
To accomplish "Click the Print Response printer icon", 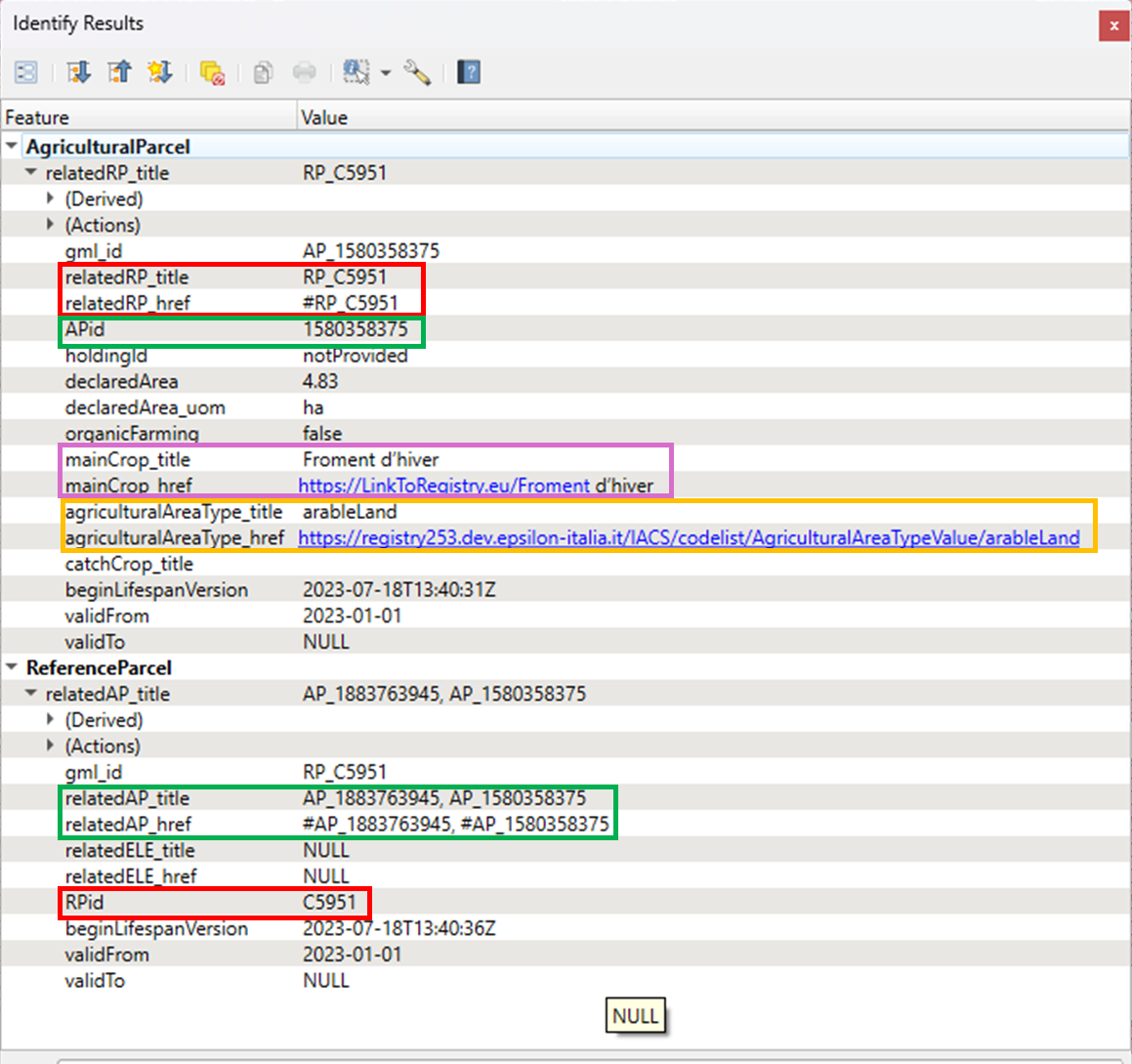I will coord(305,72).
